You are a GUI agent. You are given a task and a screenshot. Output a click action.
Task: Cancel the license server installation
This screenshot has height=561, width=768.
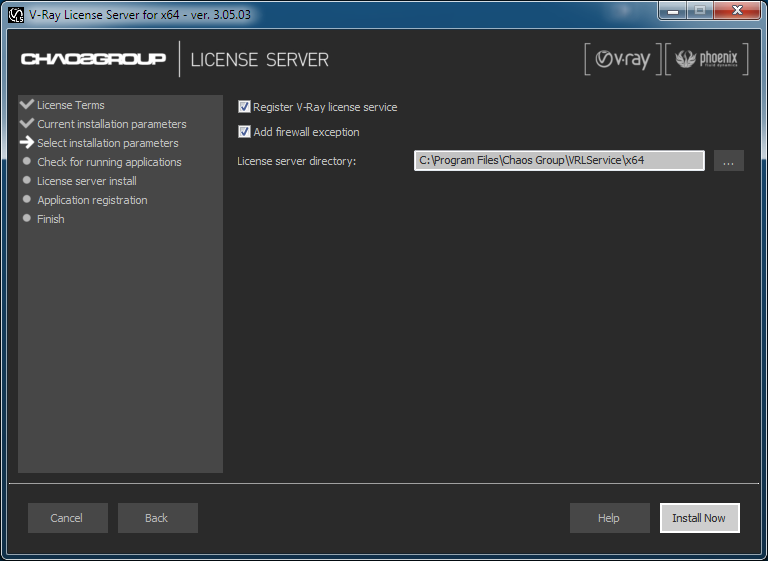[x=67, y=518]
